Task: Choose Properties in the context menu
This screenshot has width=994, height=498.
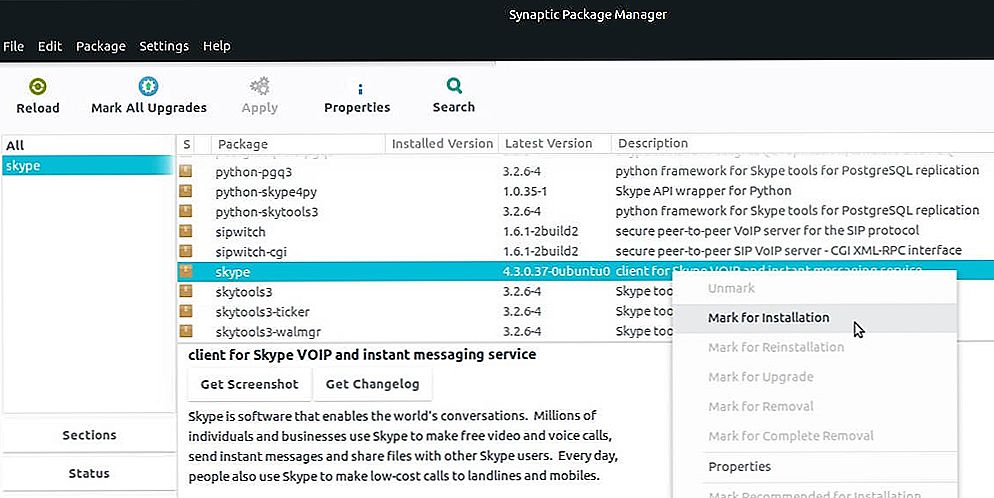Action: pyautogui.click(x=813, y=466)
